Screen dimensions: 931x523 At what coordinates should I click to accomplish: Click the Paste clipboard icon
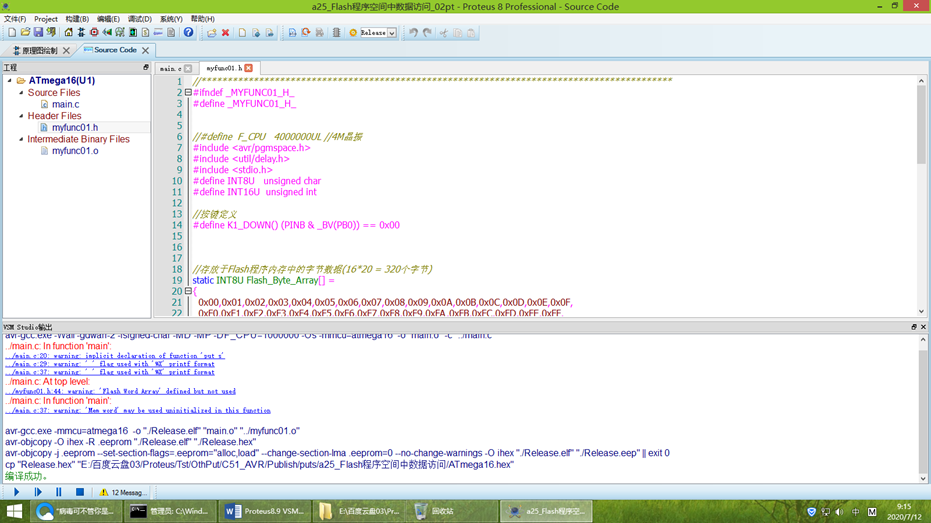coord(471,33)
